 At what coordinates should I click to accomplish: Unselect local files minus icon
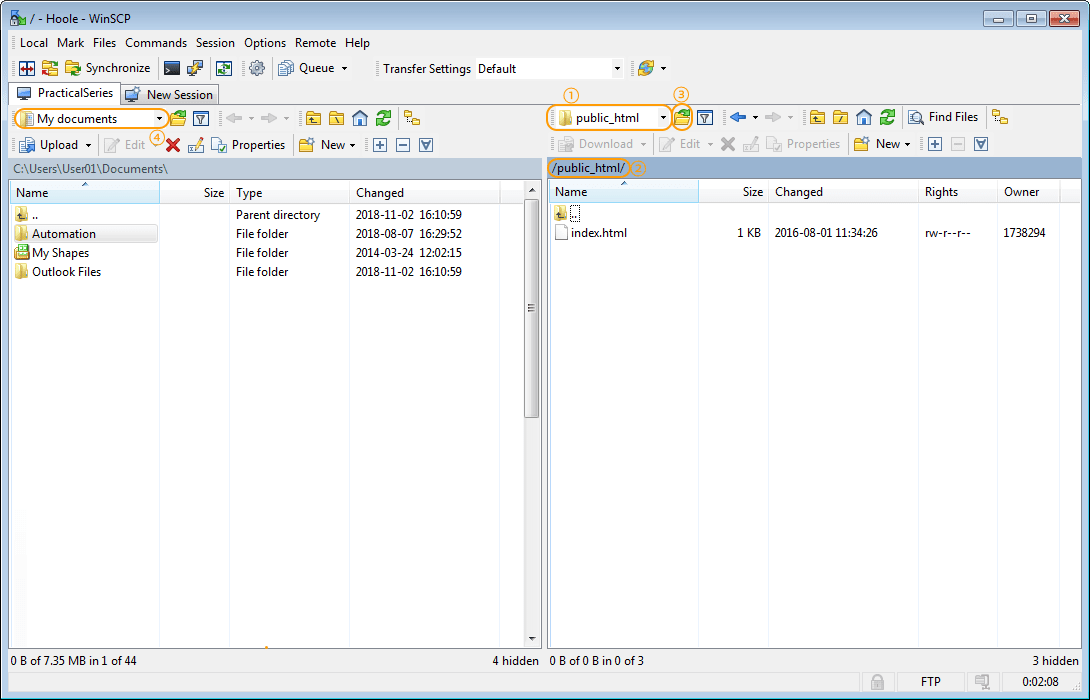click(x=403, y=145)
